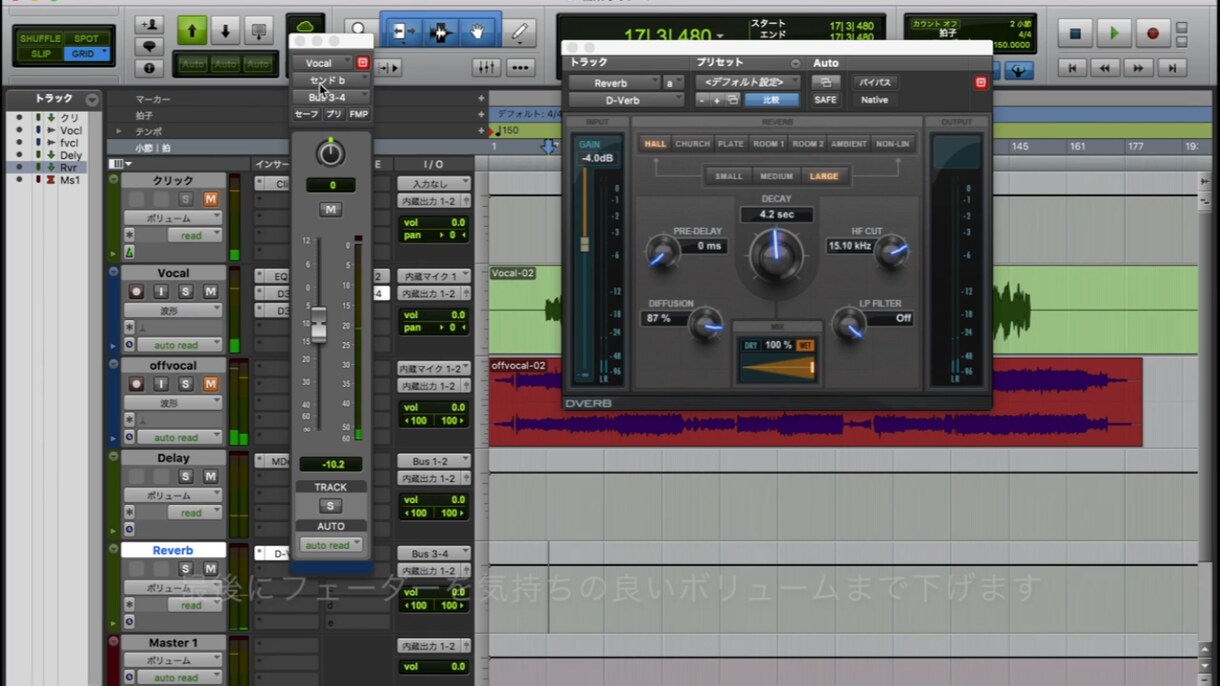Click the transport Rewind button
The image size is (1220, 686).
point(1105,68)
